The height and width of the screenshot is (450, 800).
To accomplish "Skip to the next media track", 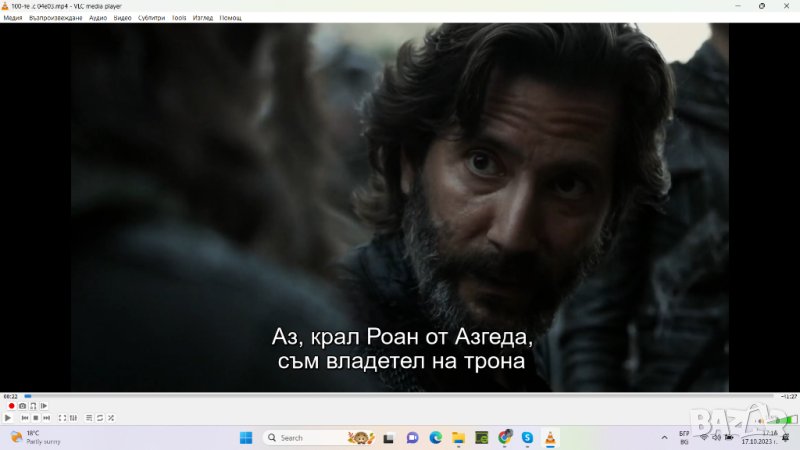I will click(46, 418).
